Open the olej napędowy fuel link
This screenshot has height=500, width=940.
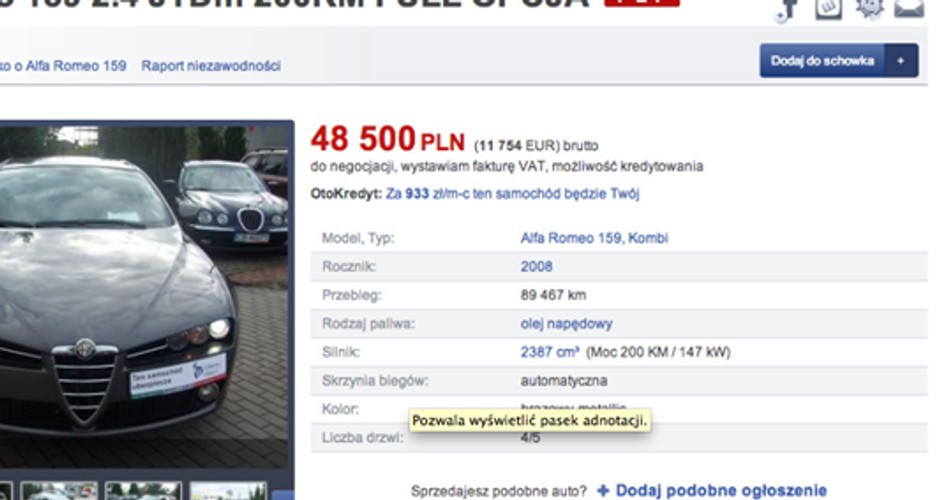(x=567, y=324)
